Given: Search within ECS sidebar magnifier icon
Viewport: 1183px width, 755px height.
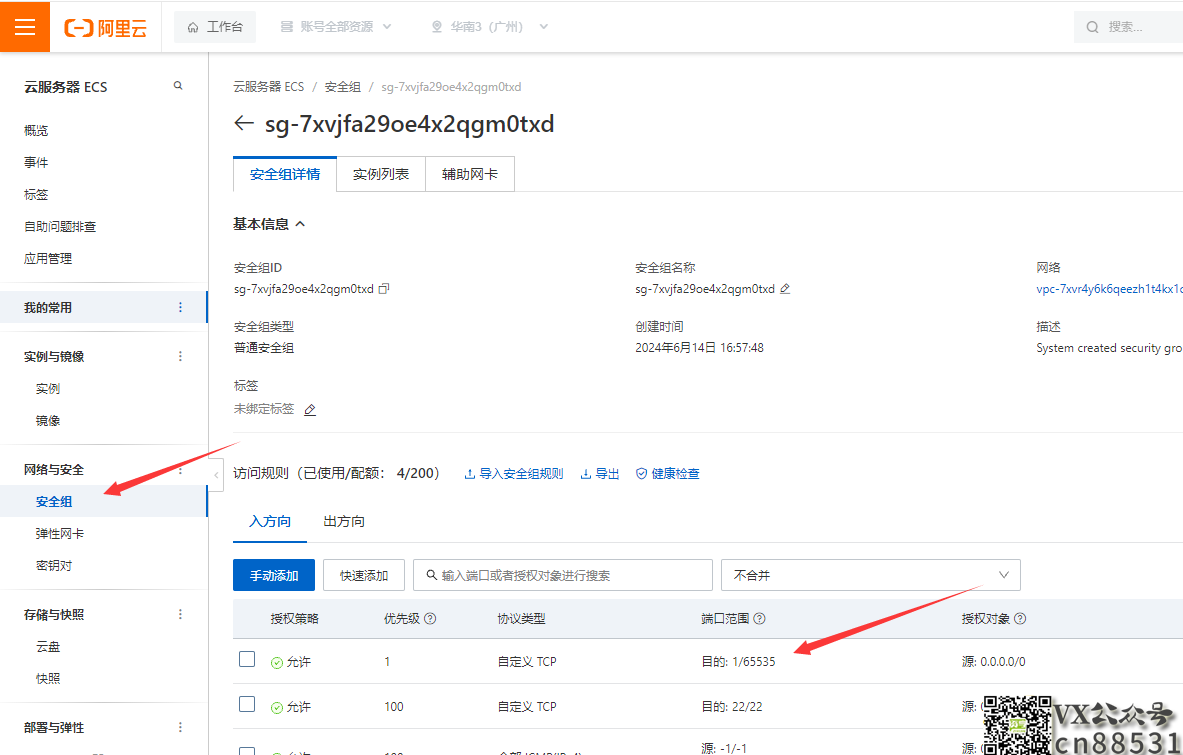Looking at the screenshot, I should tap(178, 86).
